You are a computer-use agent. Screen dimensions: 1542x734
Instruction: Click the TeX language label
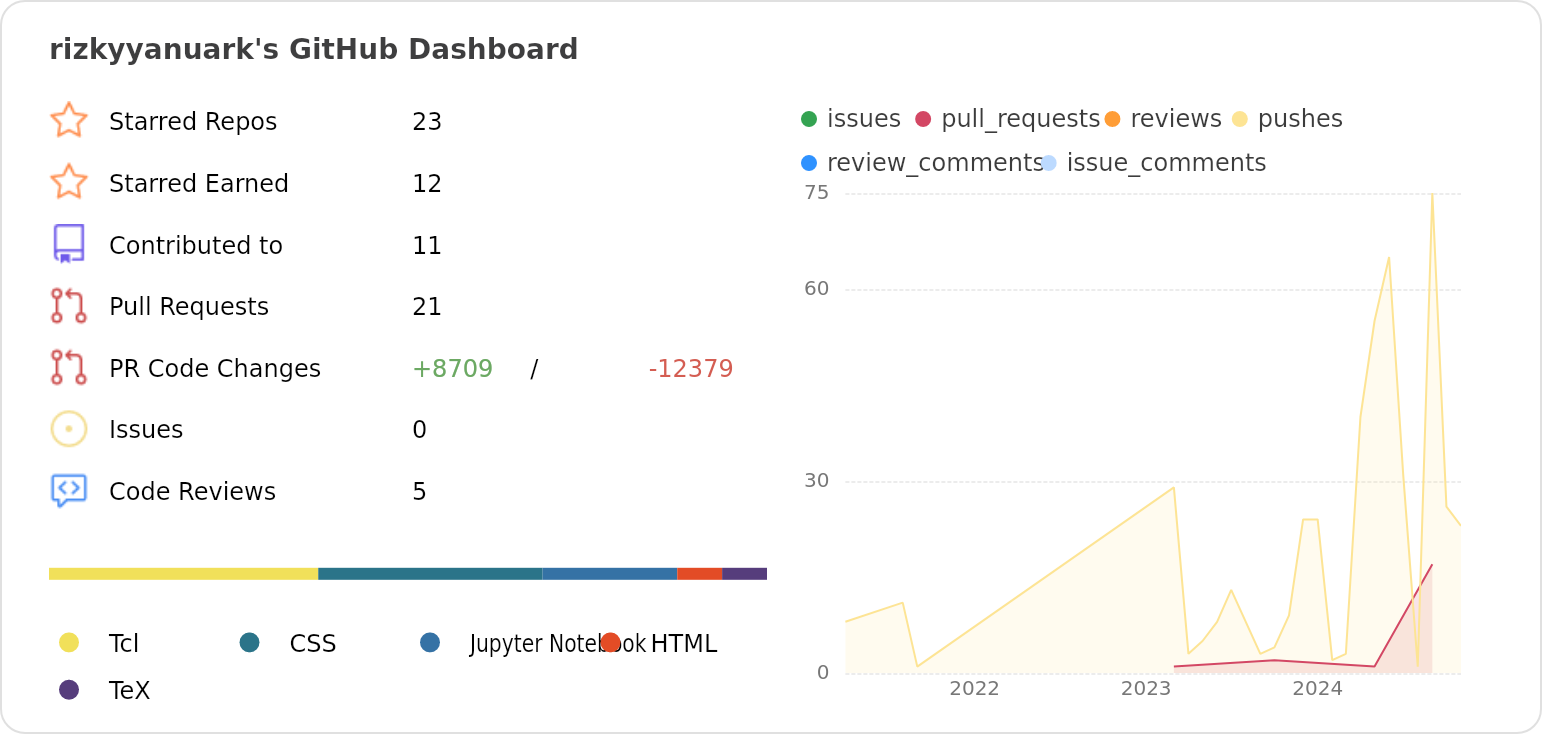coord(130,691)
